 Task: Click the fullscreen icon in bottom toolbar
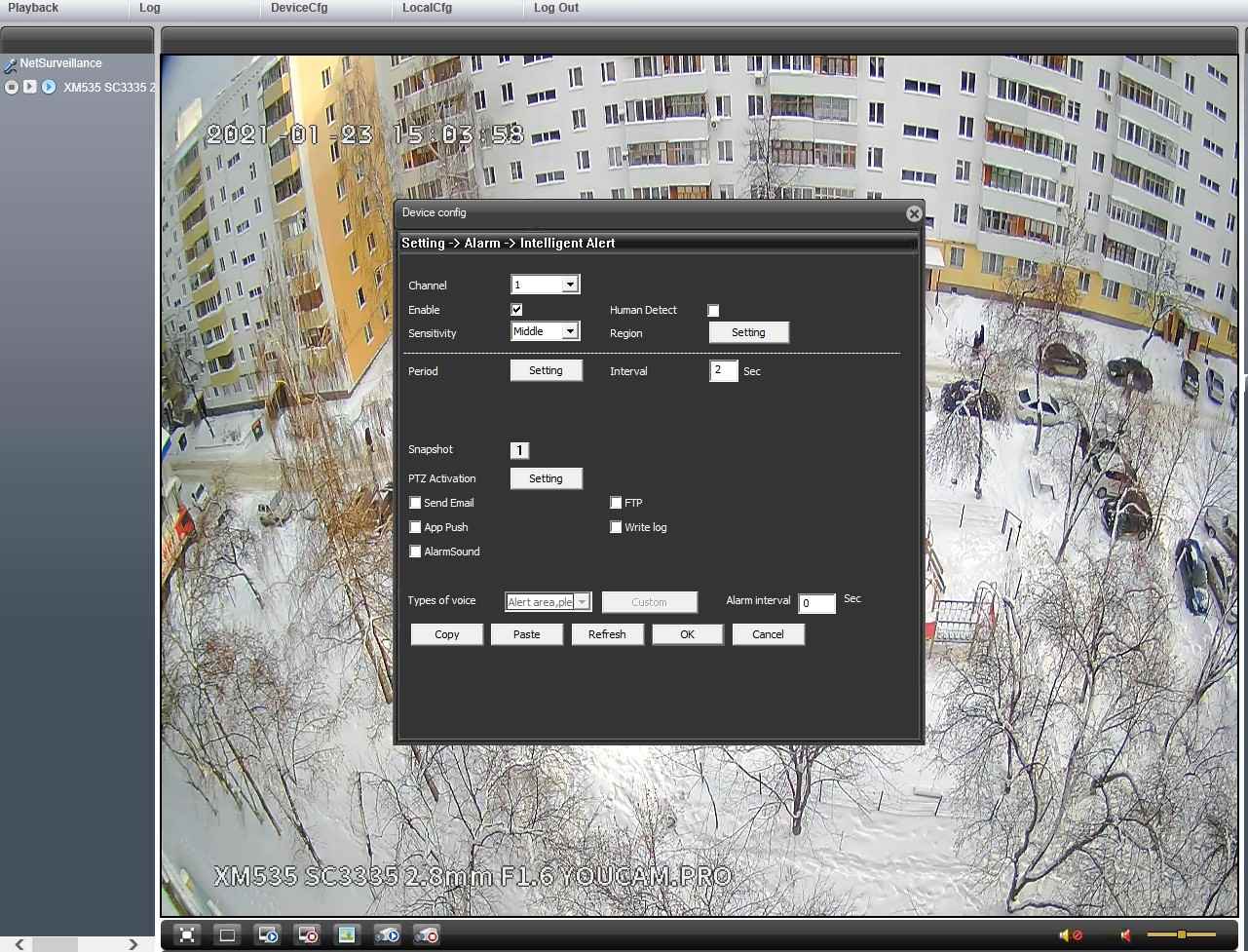click(x=187, y=935)
